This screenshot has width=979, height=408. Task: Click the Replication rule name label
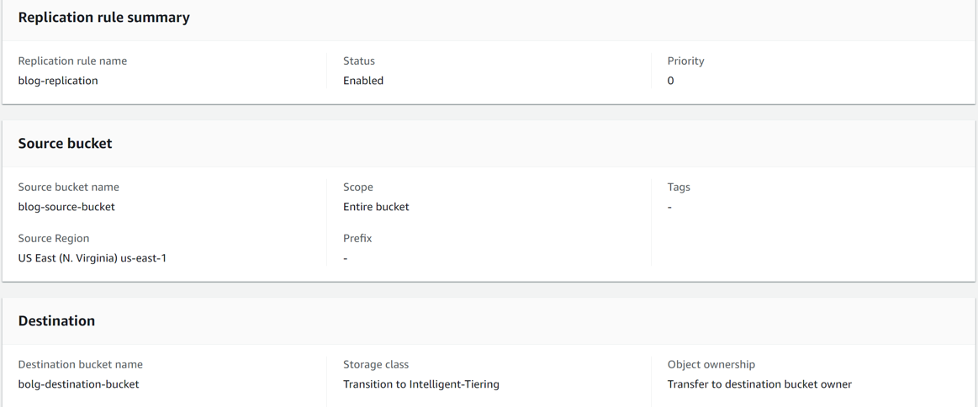click(72, 61)
